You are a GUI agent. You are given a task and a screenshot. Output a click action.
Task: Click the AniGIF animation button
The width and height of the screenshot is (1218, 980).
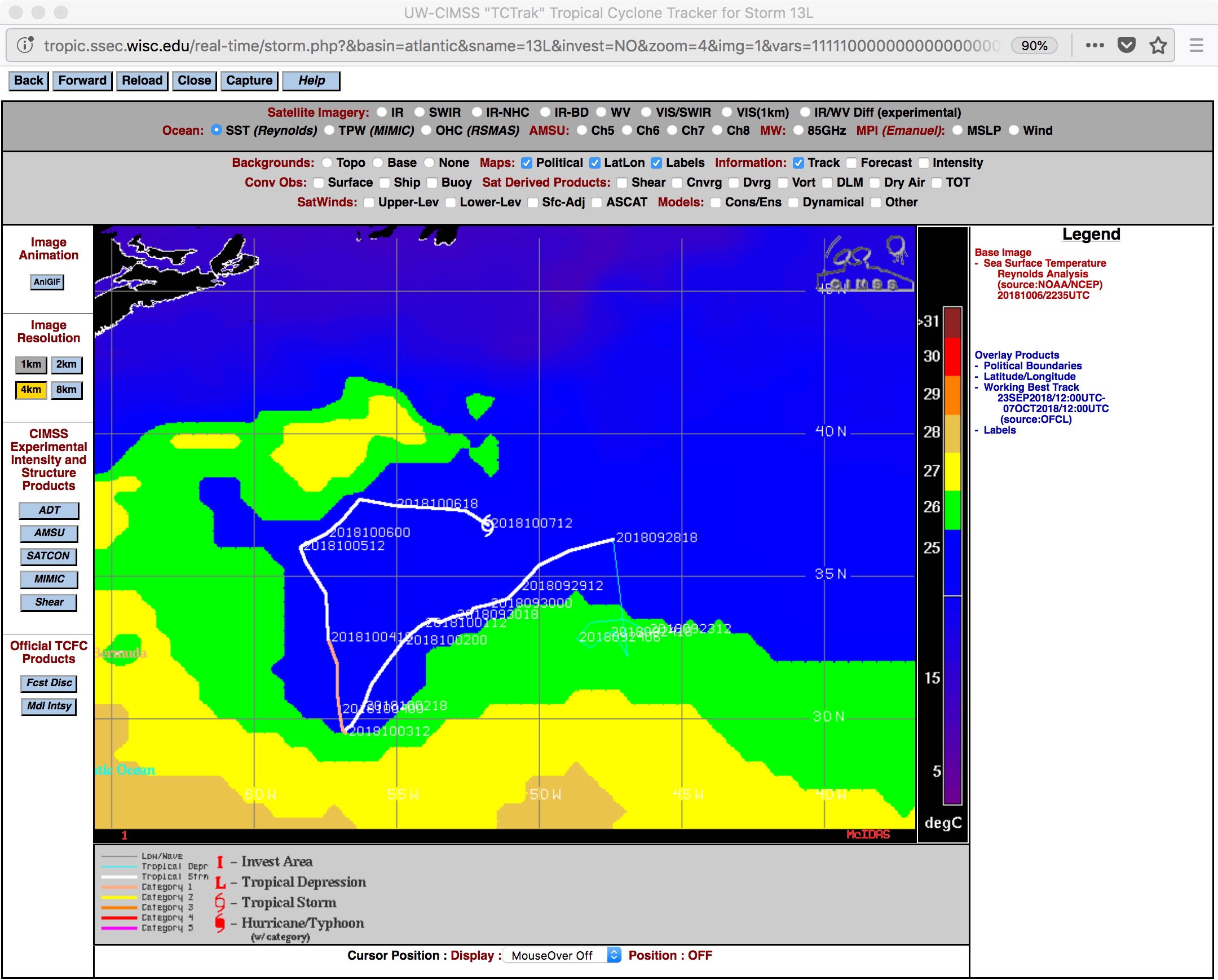click(x=47, y=282)
